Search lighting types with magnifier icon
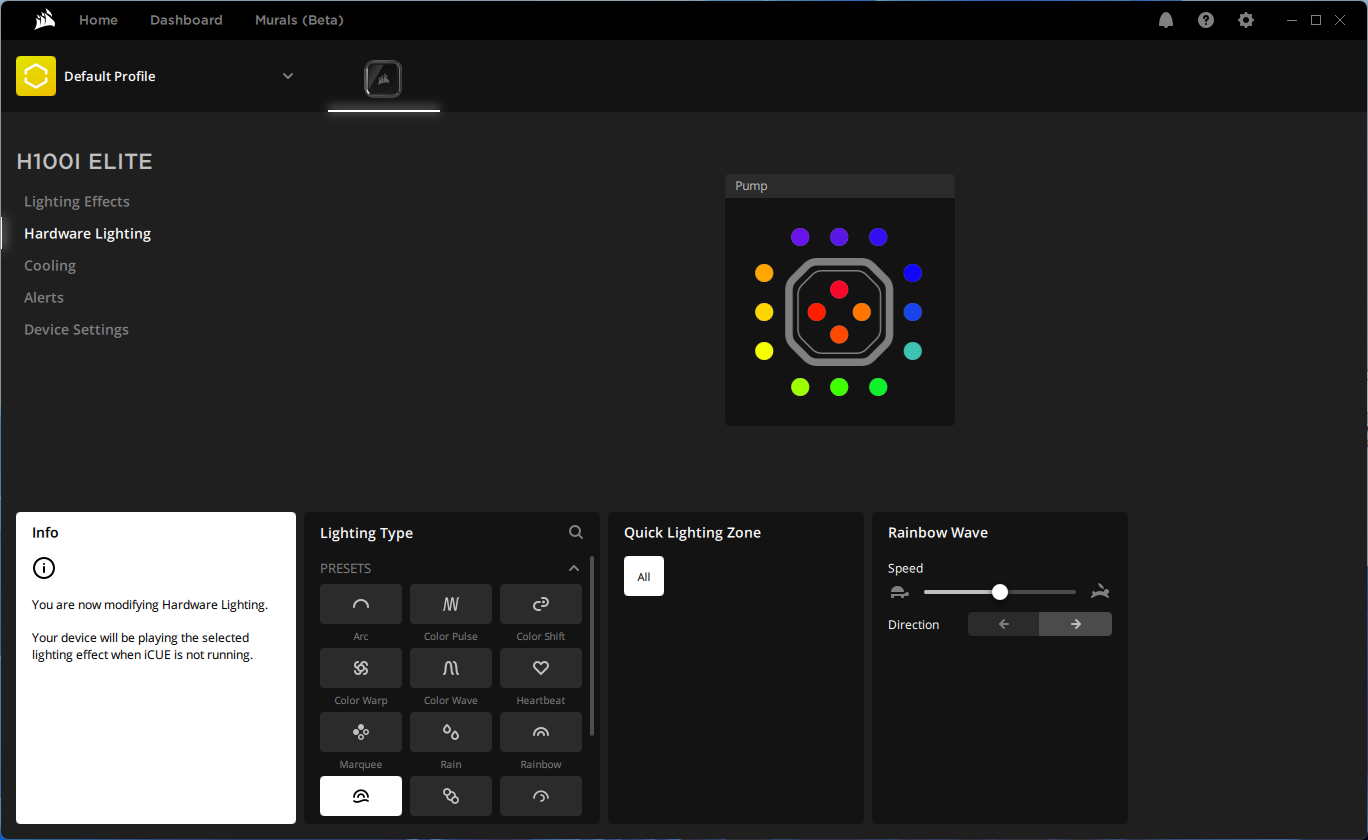Image resolution: width=1368 pixels, height=840 pixels. coord(576,532)
